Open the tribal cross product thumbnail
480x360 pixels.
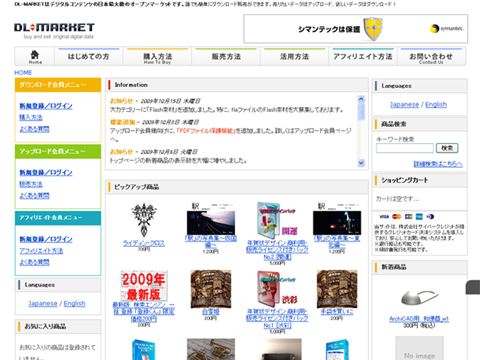click(x=144, y=220)
